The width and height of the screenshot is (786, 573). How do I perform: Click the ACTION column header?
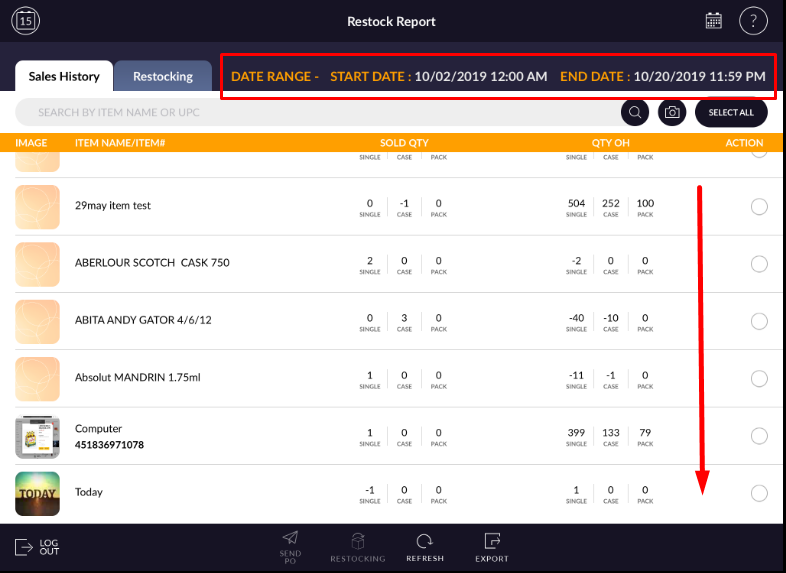click(744, 143)
